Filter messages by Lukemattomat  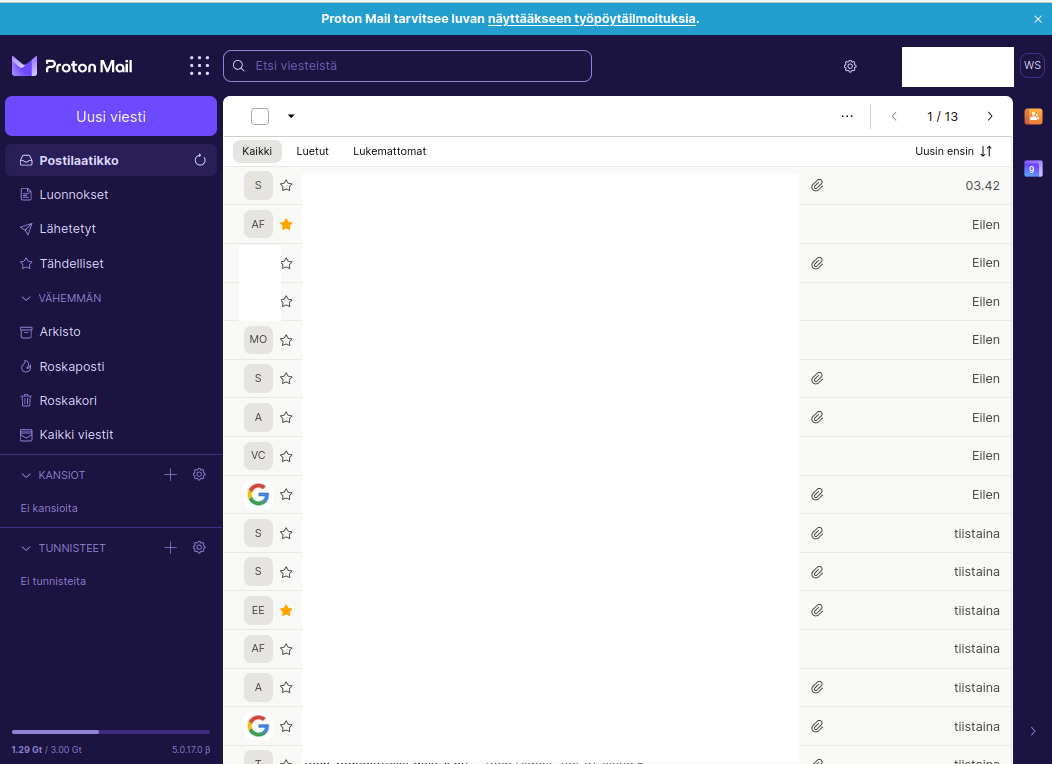389,151
